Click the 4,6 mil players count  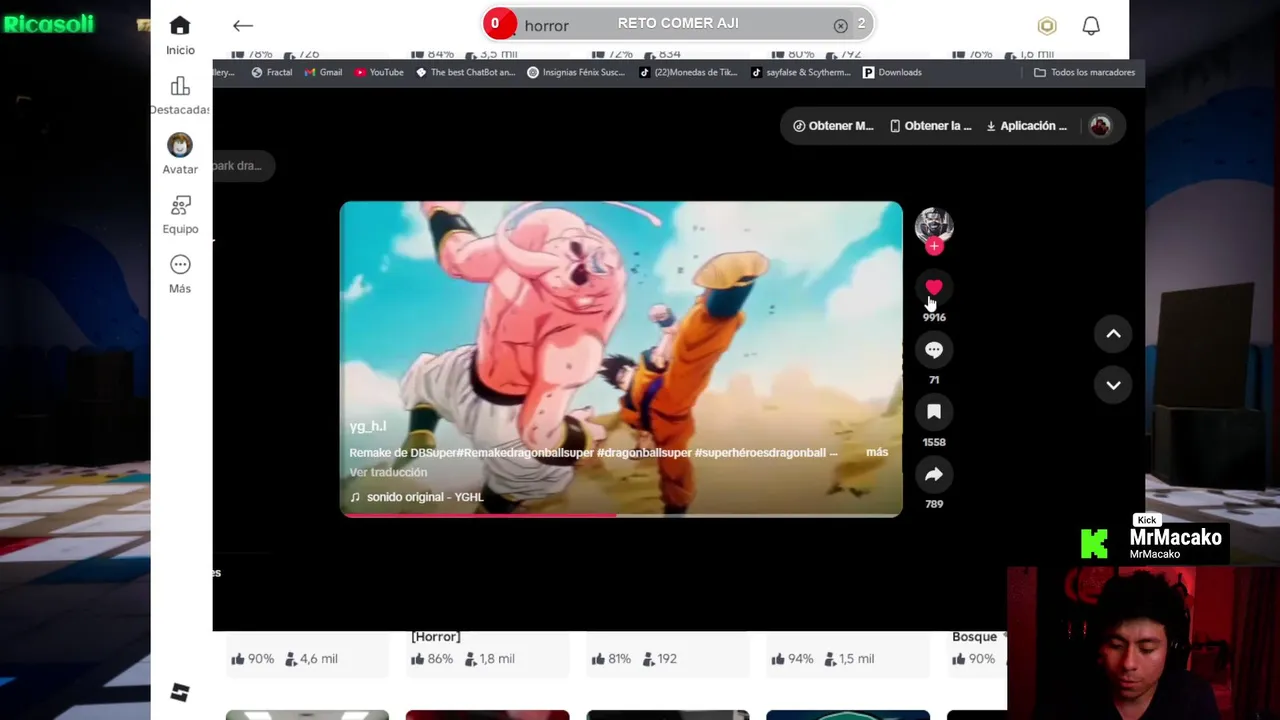pos(318,659)
